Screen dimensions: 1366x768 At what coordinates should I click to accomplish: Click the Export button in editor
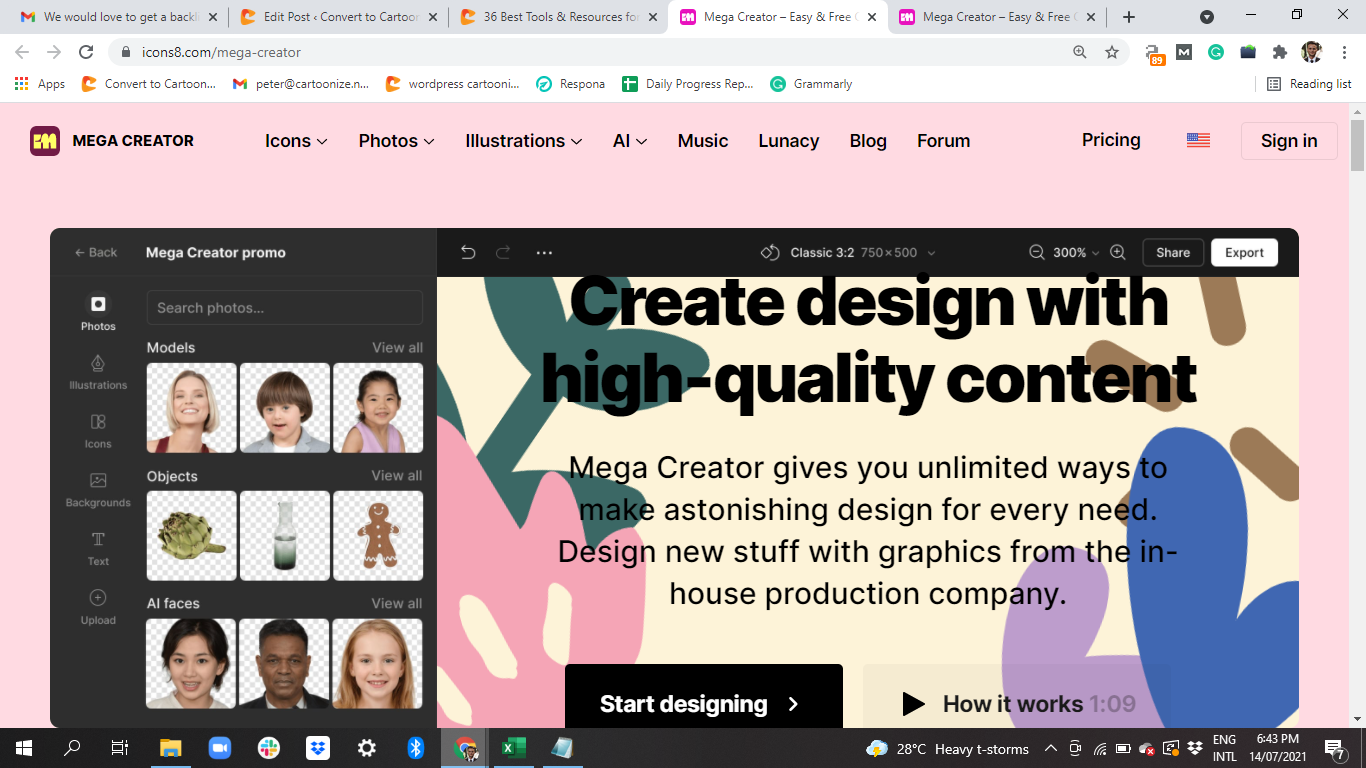coord(1244,253)
